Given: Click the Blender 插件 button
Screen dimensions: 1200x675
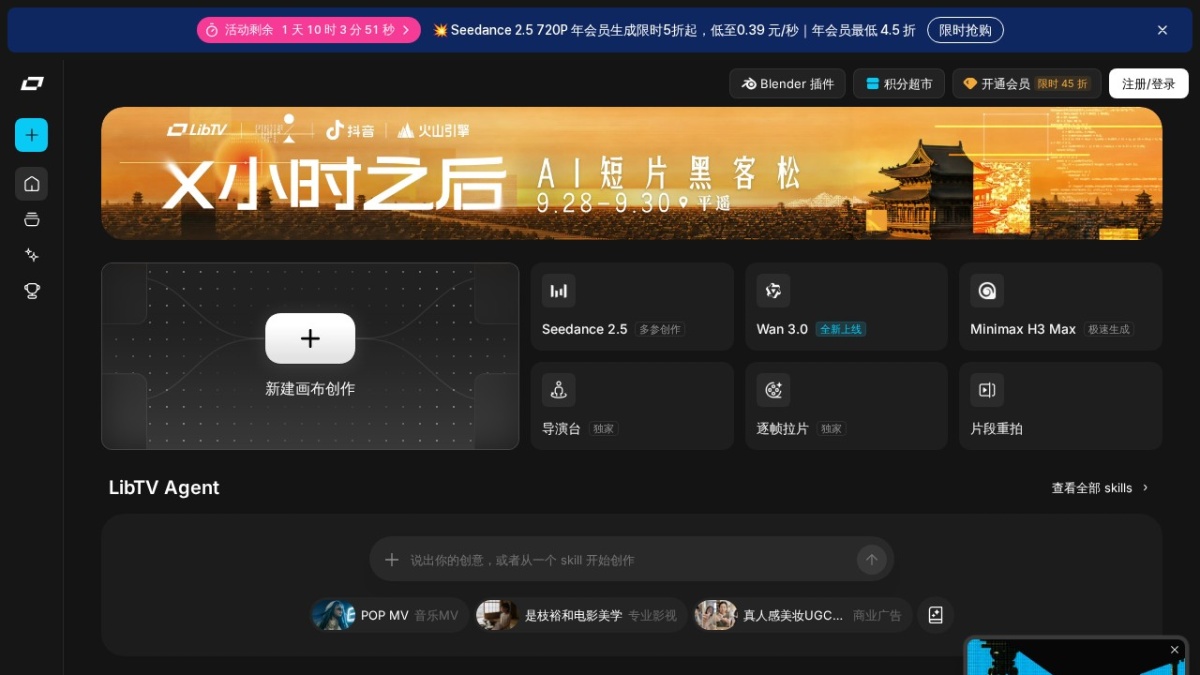Looking at the screenshot, I should point(787,84).
